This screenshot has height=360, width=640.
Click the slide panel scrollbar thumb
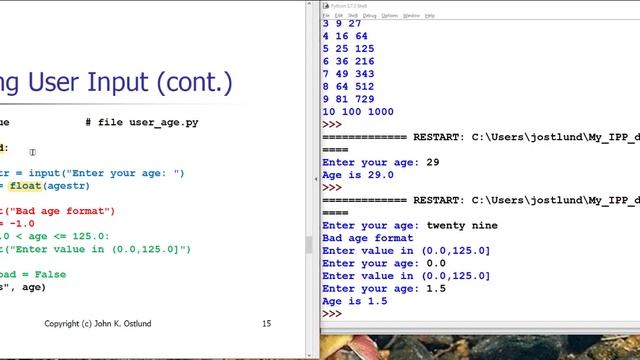pyautogui.click(x=309, y=244)
